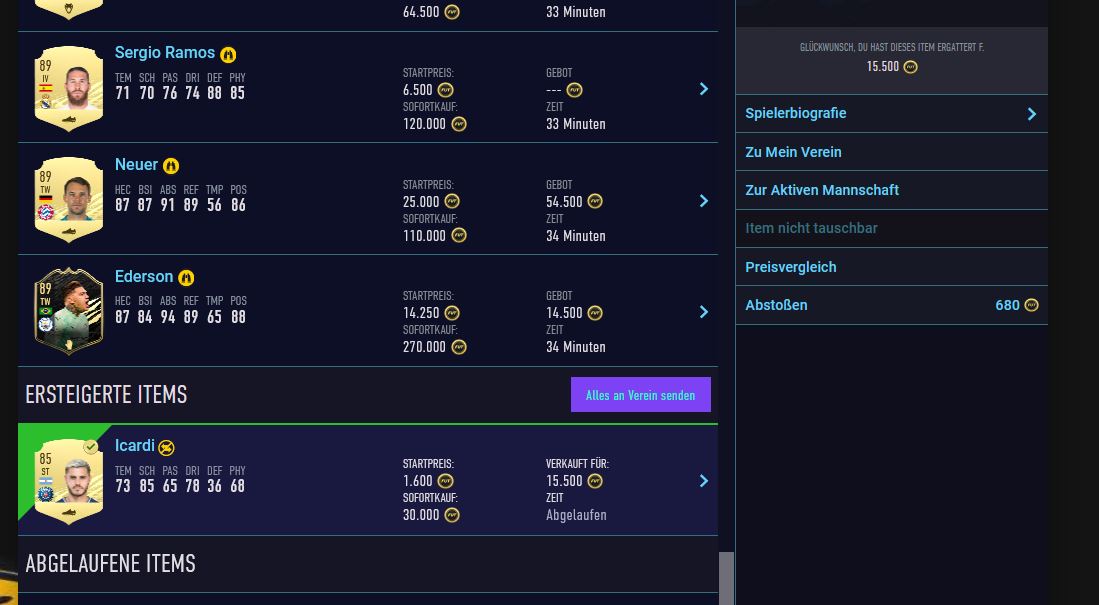The height and width of the screenshot is (605, 1099).
Task: Click green checkmark badge on Icardi card
Action: tap(90, 447)
